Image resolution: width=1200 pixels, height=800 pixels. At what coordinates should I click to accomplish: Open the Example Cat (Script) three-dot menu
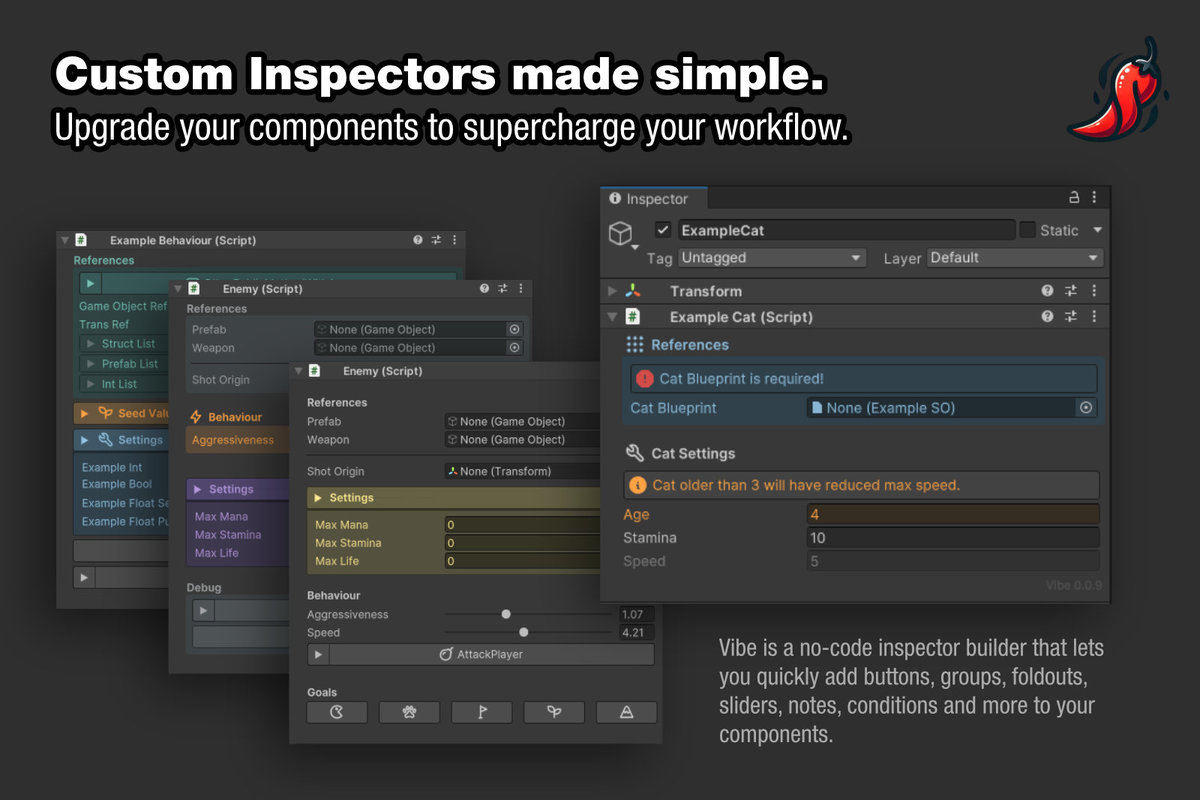[x=1094, y=317]
